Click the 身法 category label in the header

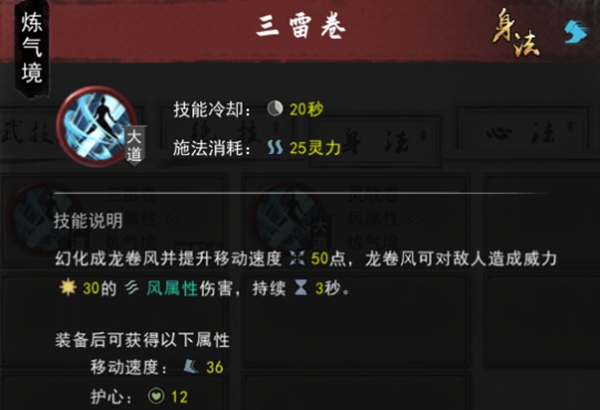515,33
